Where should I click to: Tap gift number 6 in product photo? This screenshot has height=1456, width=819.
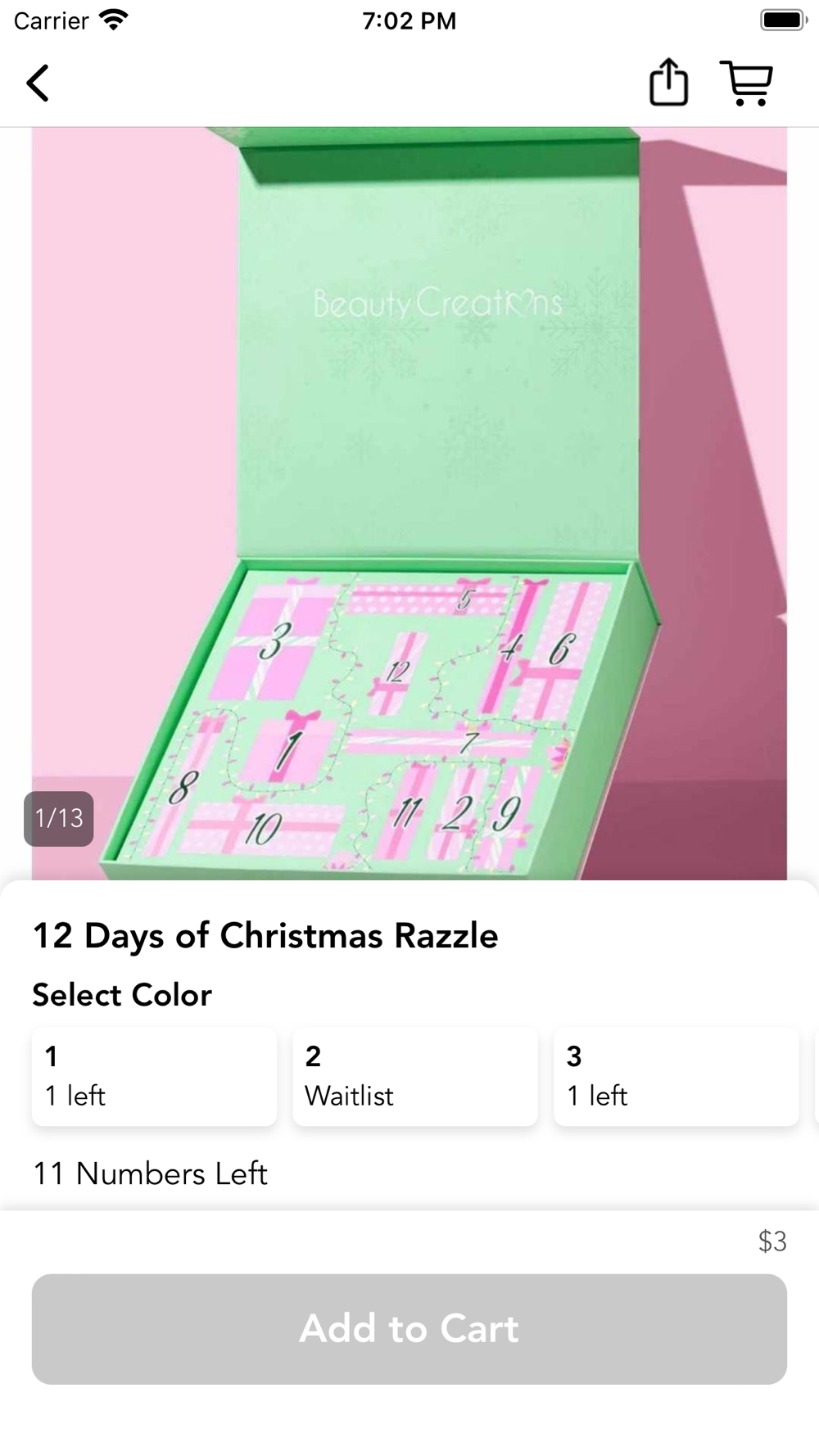[559, 649]
